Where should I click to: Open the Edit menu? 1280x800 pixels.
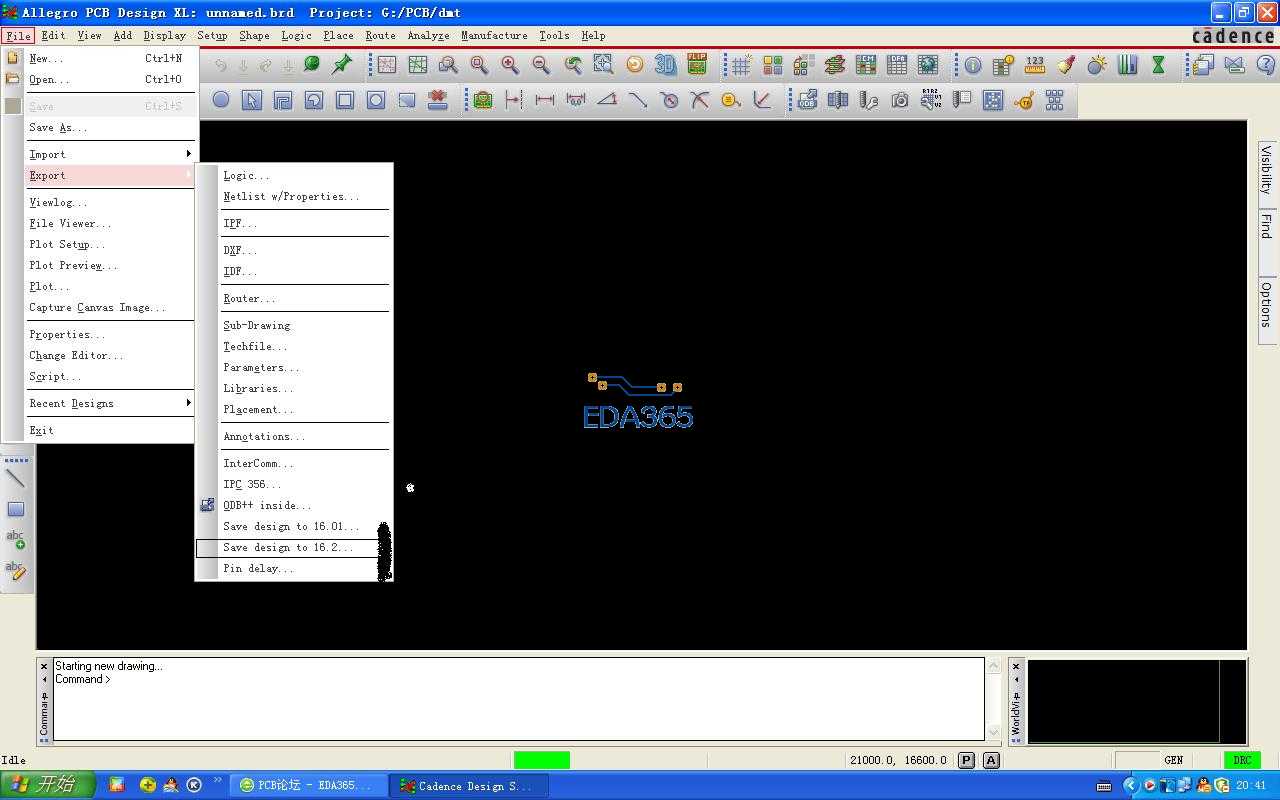53,35
